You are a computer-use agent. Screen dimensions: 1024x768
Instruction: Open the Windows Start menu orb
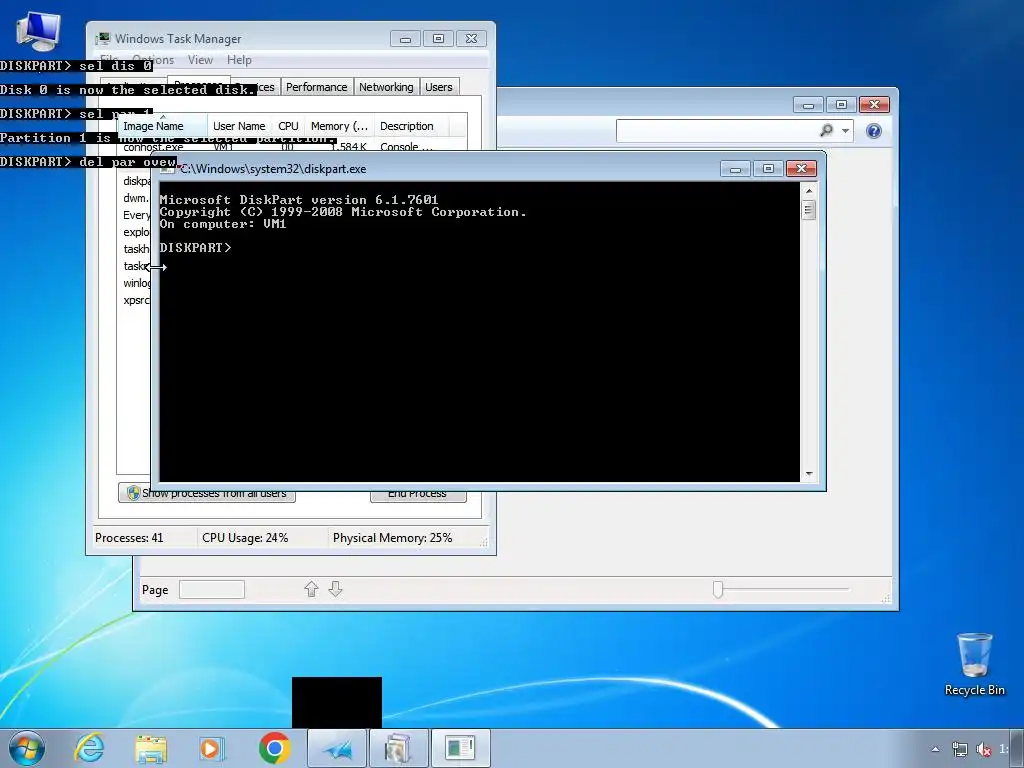tap(26, 748)
